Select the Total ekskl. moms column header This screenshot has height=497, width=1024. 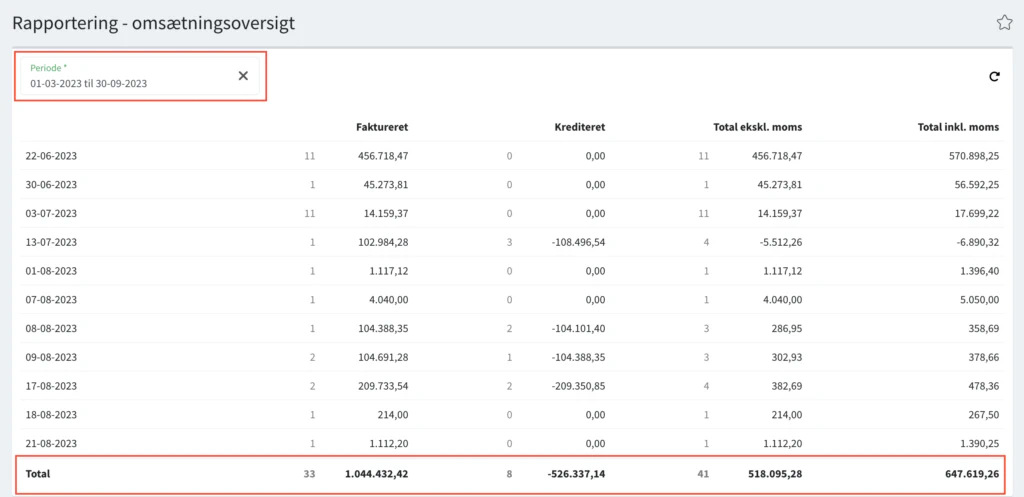(x=757, y=127)
